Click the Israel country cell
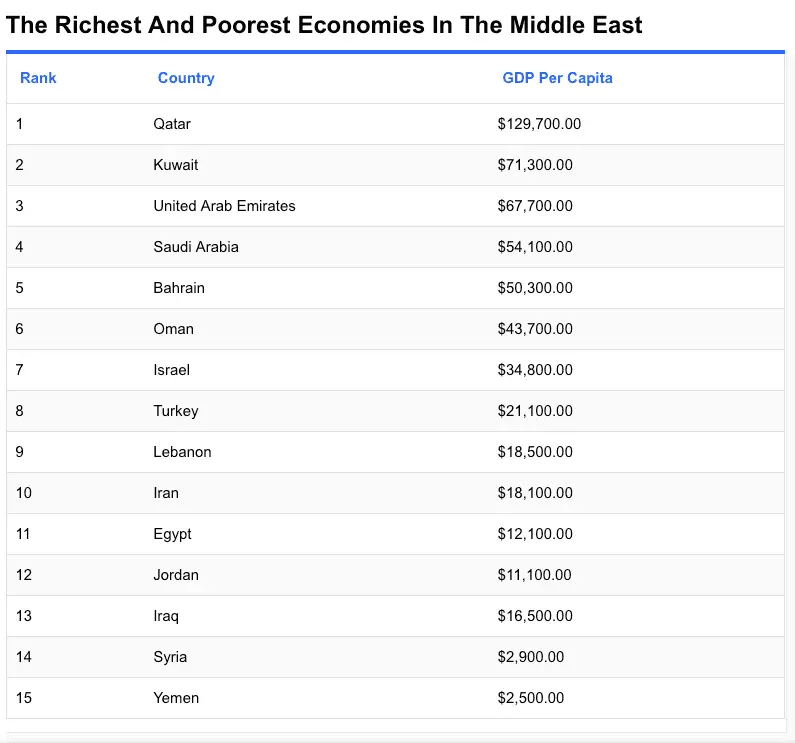The height and width of the screenshot is (743, 795). tap(171, 370)
